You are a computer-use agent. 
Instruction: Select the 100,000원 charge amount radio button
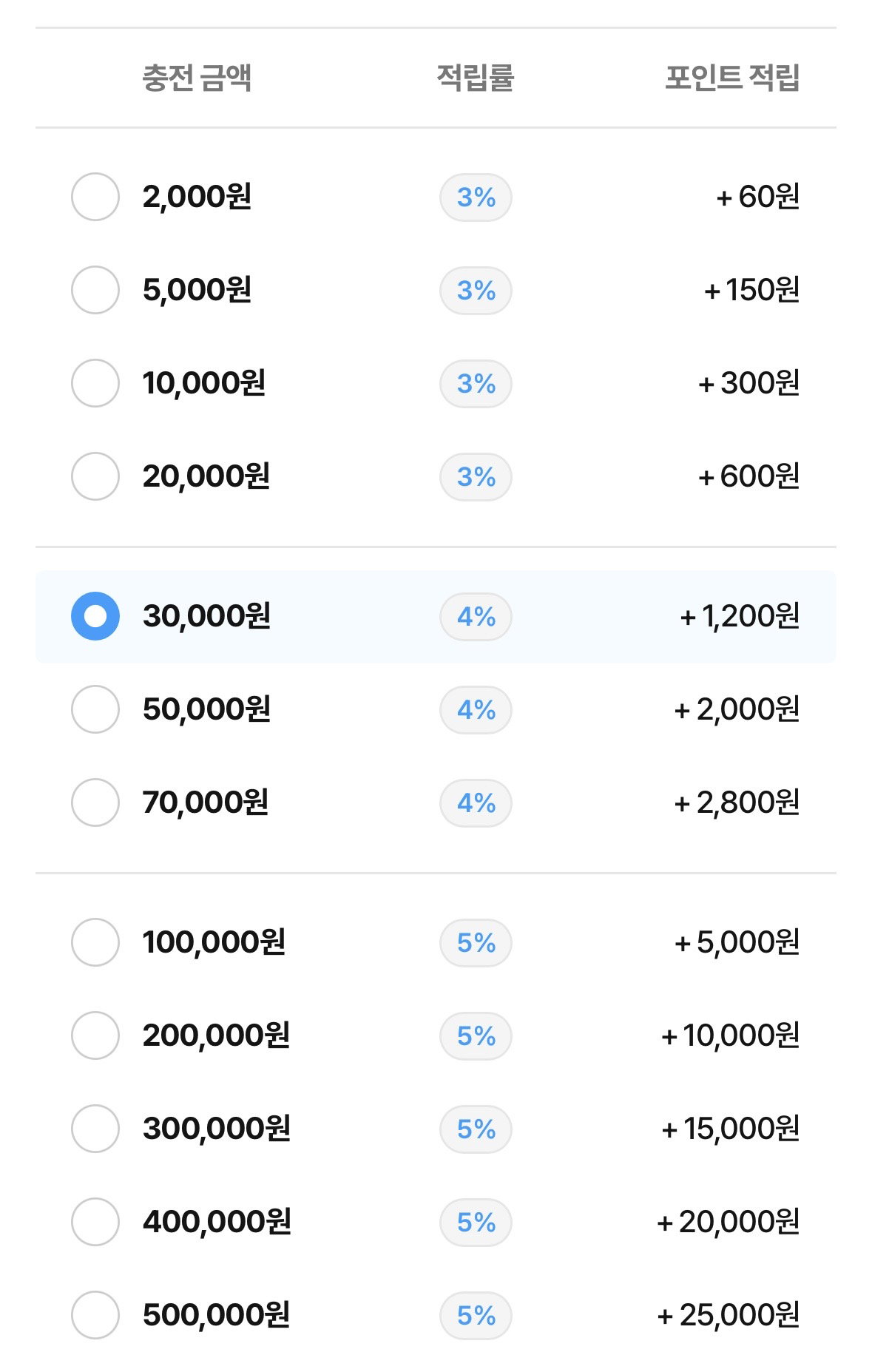(95, 942)
